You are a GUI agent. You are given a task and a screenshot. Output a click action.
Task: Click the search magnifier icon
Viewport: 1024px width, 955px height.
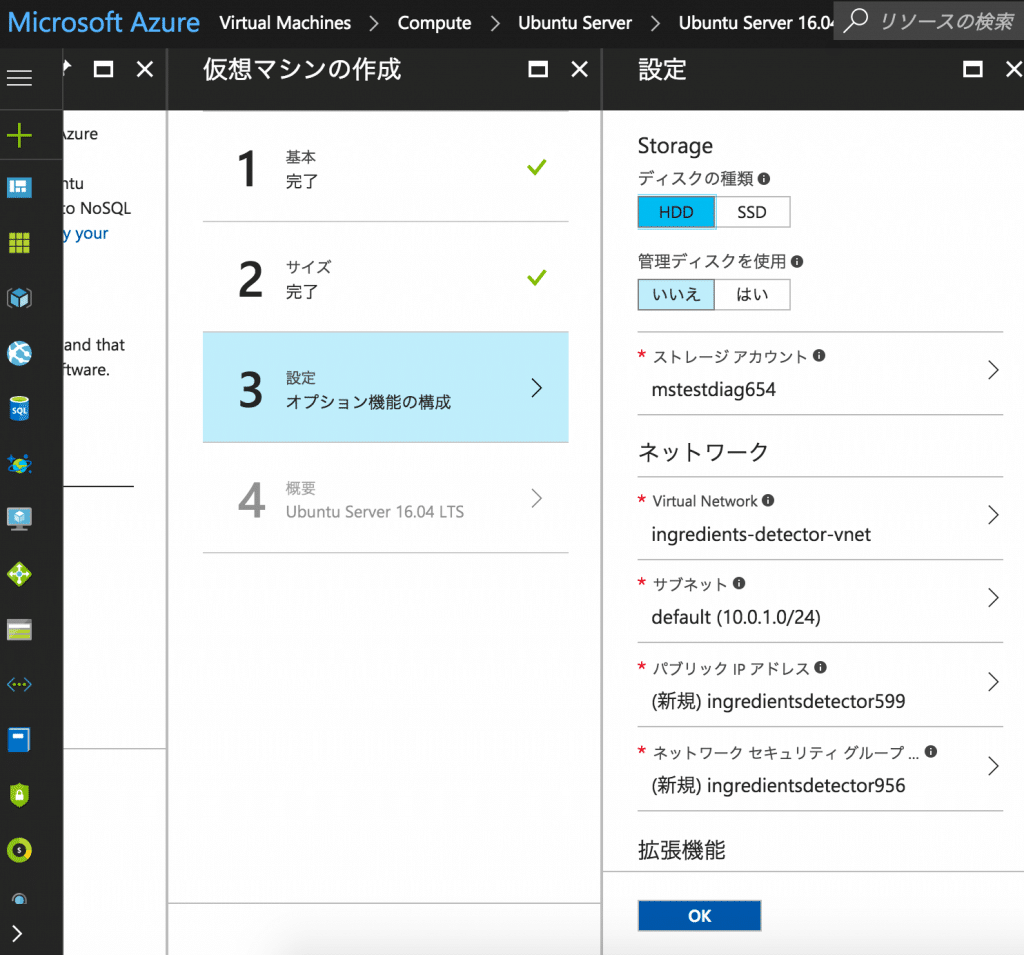click(856, 20)
